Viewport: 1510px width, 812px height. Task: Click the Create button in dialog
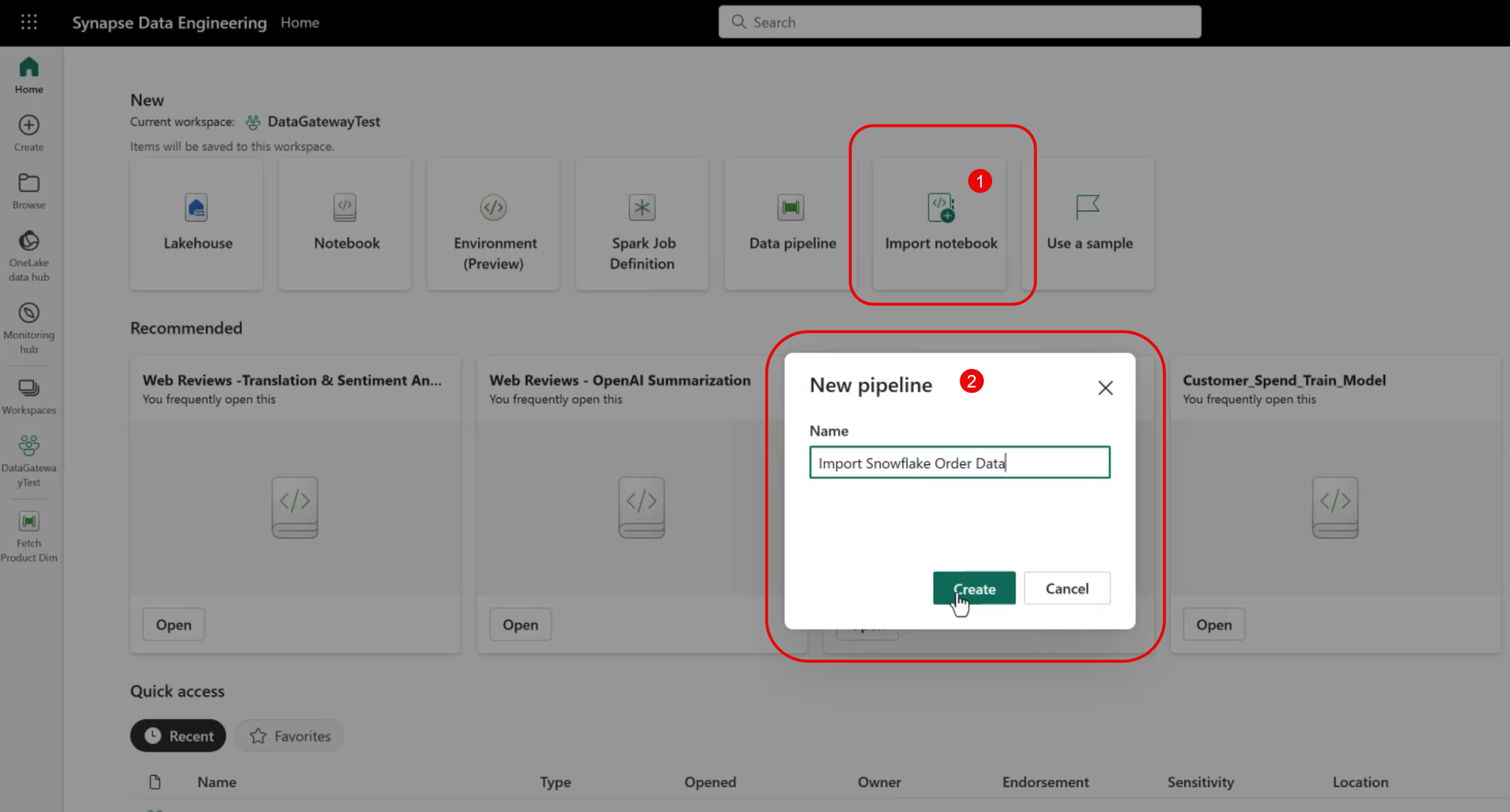974,589
